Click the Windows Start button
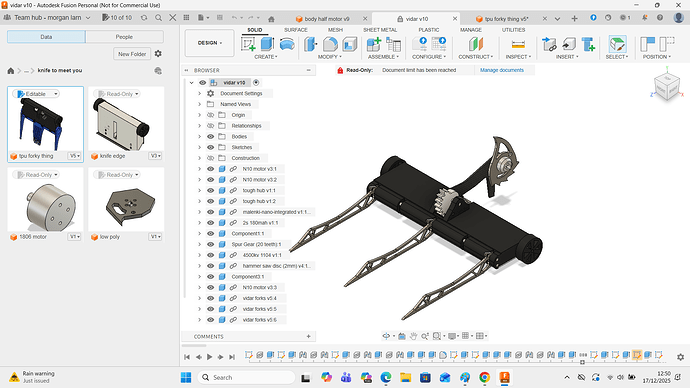690x388 pixels. pyautogui.click(x=186, y=377)
